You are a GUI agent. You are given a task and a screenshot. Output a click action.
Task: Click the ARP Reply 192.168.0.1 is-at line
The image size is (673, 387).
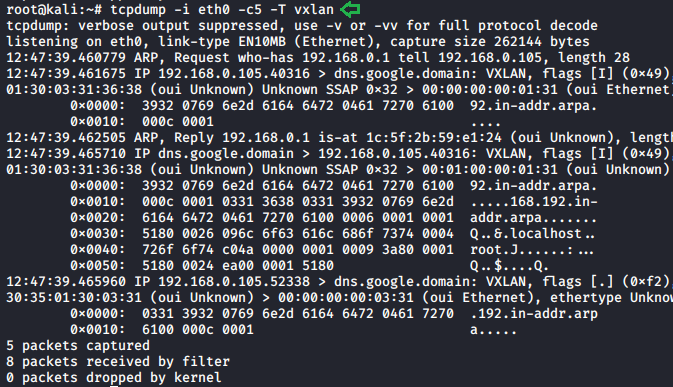(x=339, y=137)
